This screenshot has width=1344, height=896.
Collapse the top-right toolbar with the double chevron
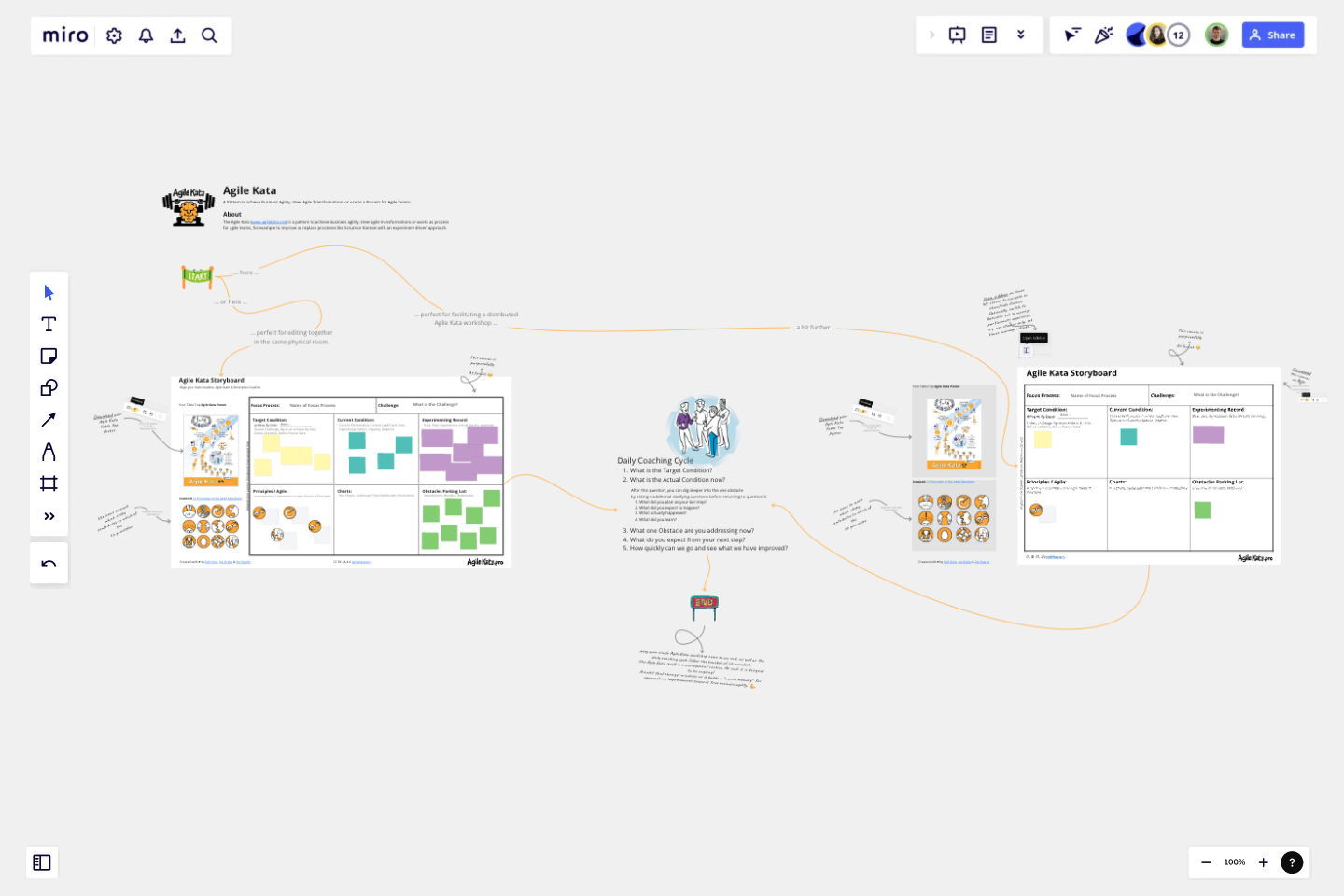click(1022, 34)
